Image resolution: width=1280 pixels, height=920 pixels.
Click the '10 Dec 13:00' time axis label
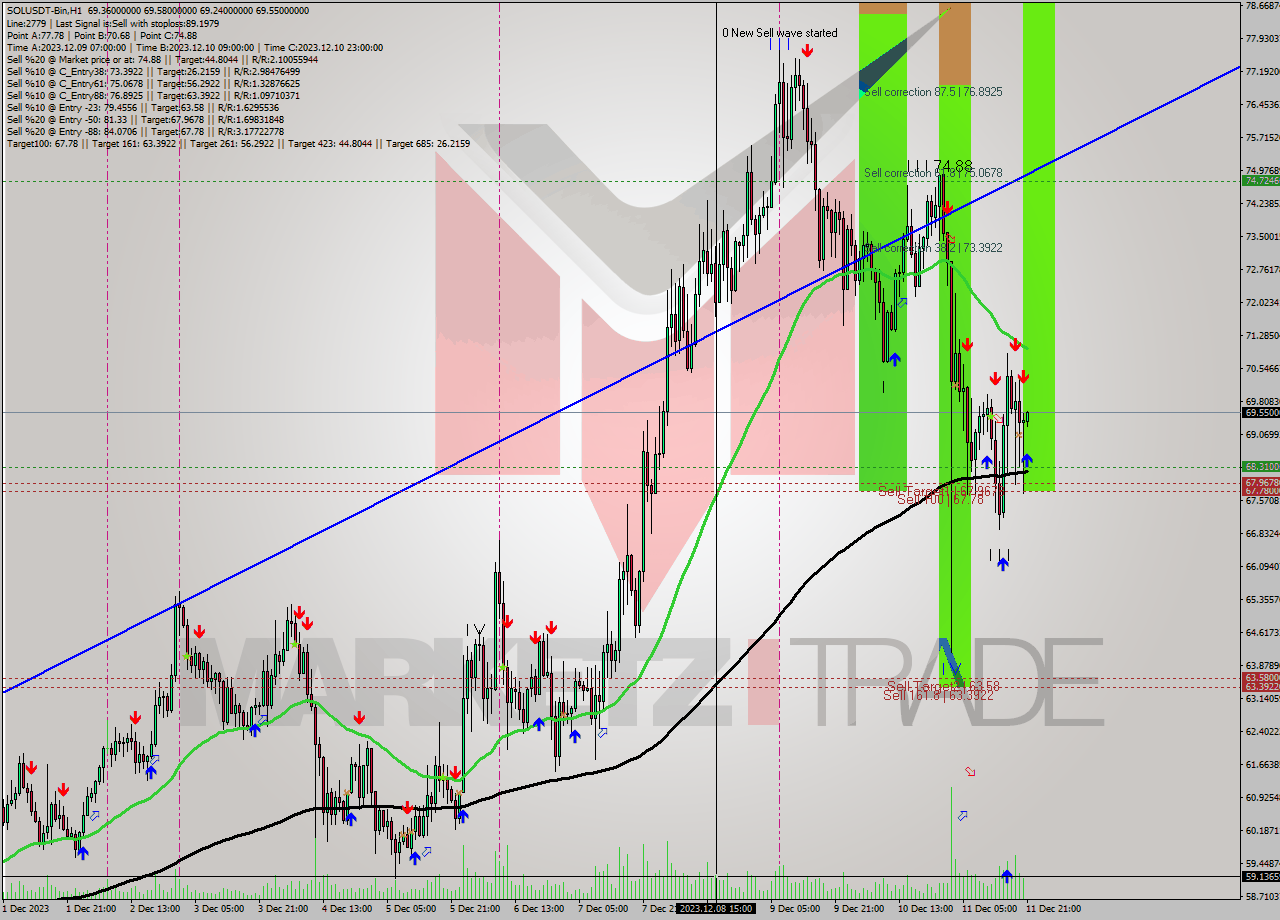click(928, 909)
